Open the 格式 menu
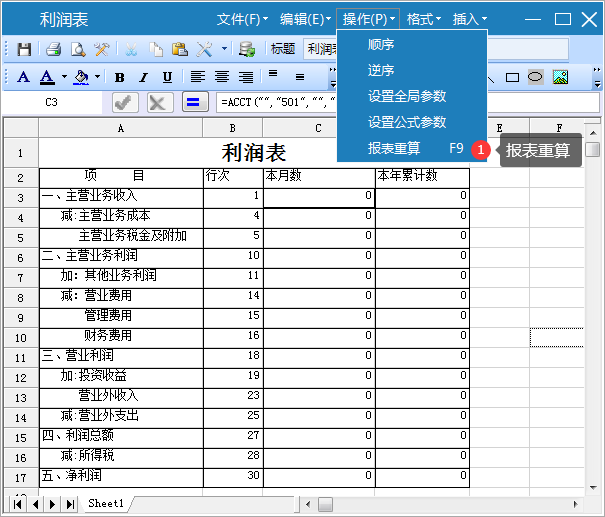 click(424, 19)
